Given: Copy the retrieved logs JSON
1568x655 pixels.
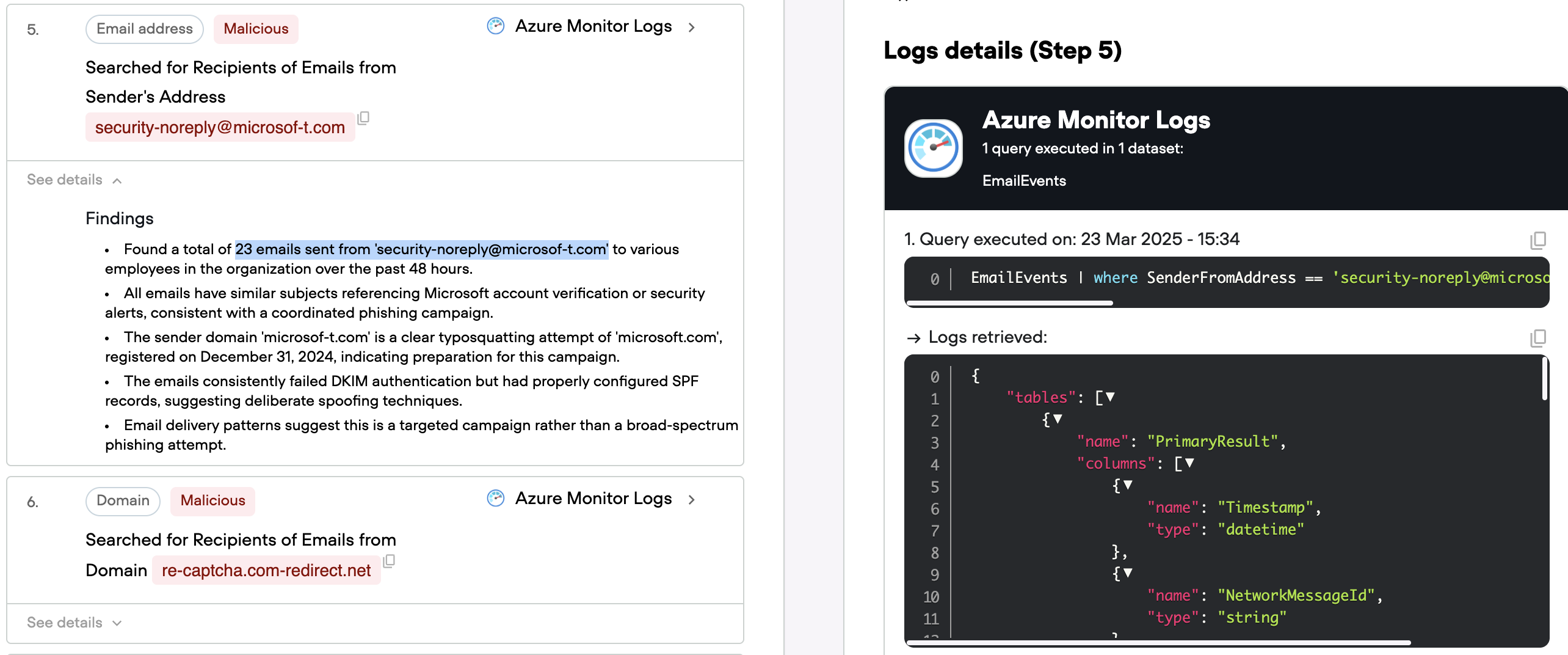Looking at the screenshot, I should (1537, 338).
